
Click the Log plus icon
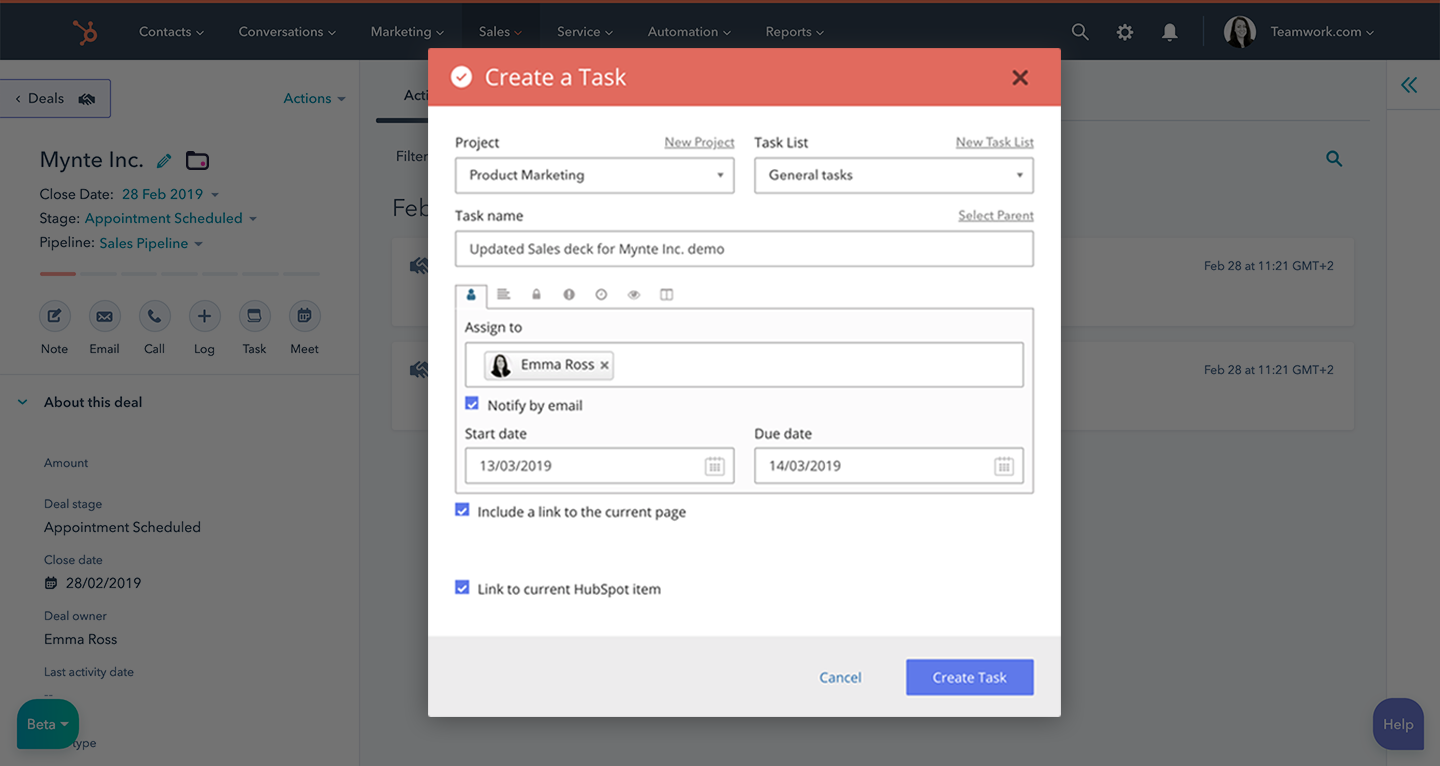pos(204,317)
